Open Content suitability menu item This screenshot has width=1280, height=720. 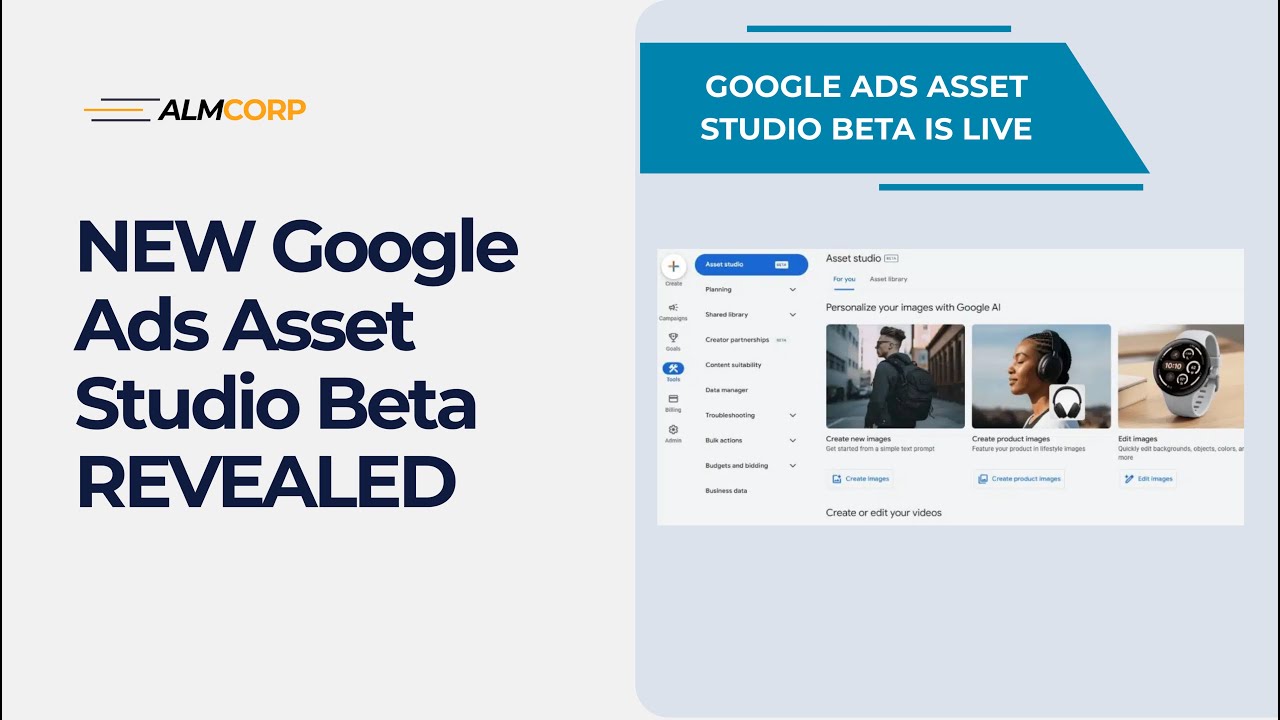(733, 365)
